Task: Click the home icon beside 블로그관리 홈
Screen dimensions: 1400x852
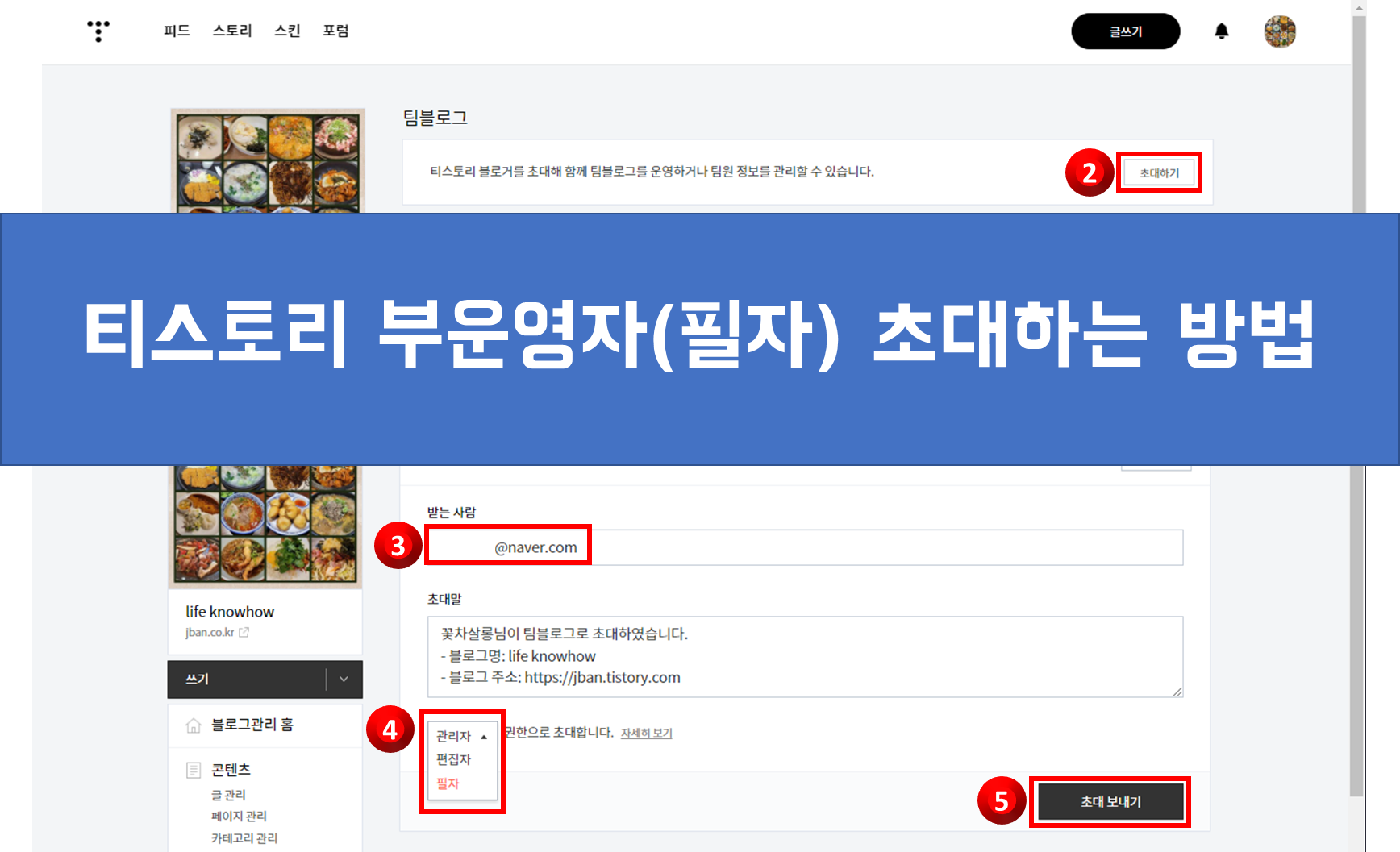Action: 194,725
